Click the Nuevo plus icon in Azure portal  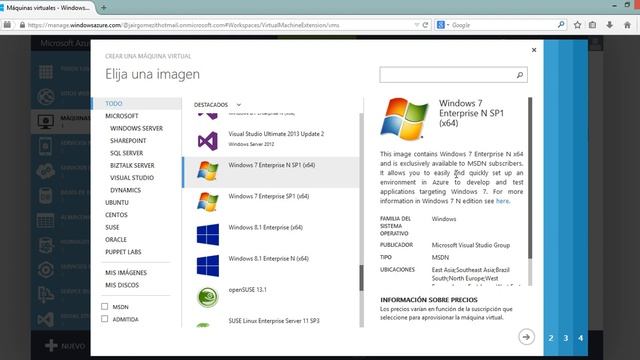coord(51,346)
